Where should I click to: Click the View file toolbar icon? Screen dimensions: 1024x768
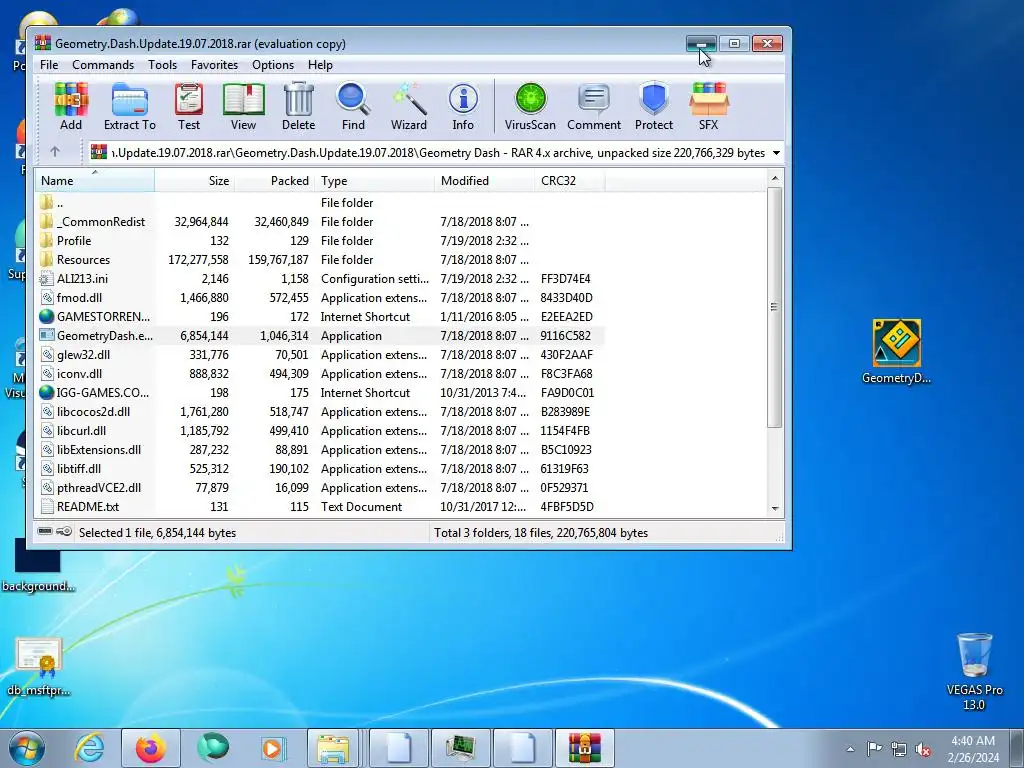point(243,106)
